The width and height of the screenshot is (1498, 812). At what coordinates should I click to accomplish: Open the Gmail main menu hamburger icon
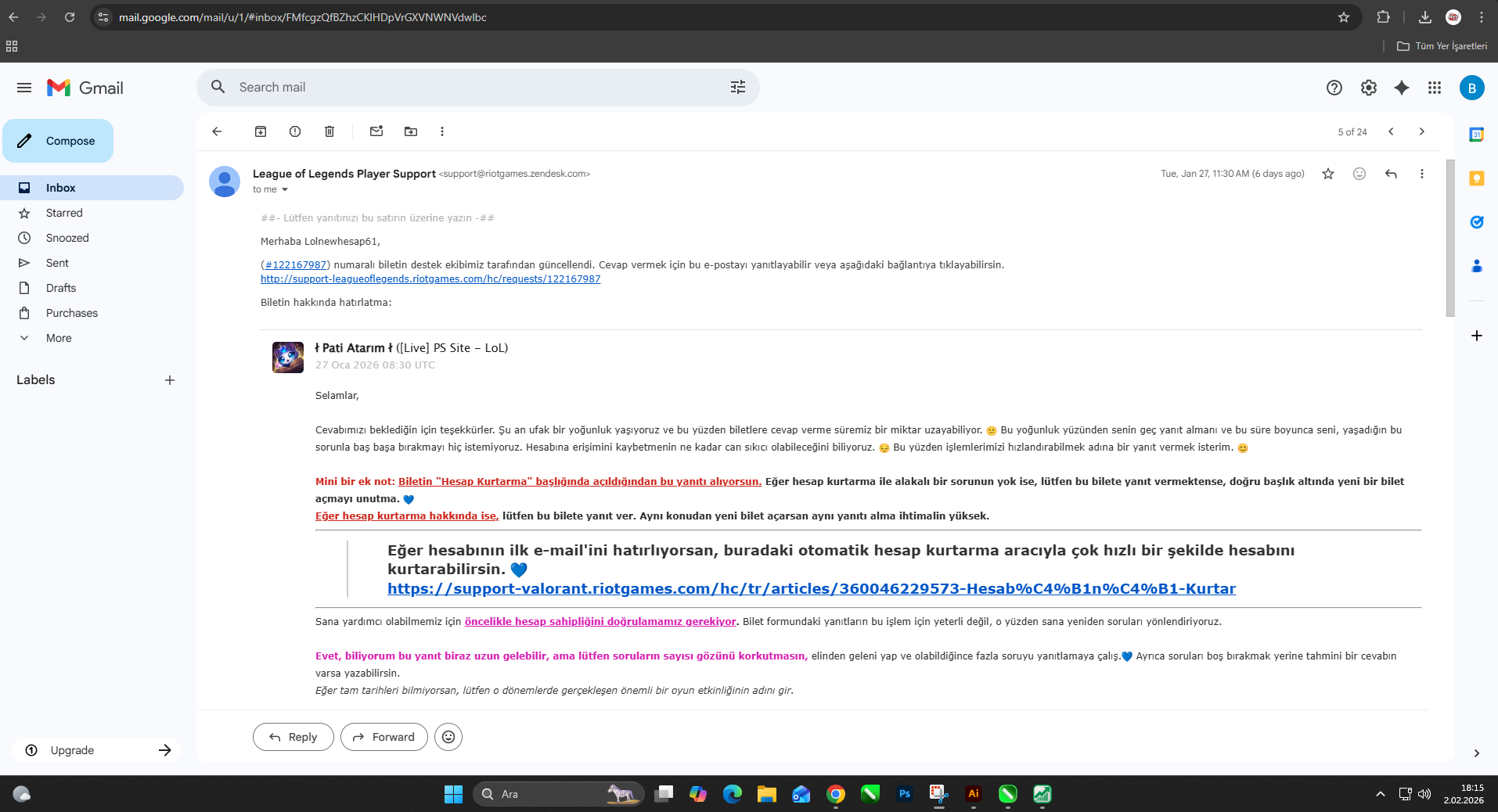click(x=24, y=88)
